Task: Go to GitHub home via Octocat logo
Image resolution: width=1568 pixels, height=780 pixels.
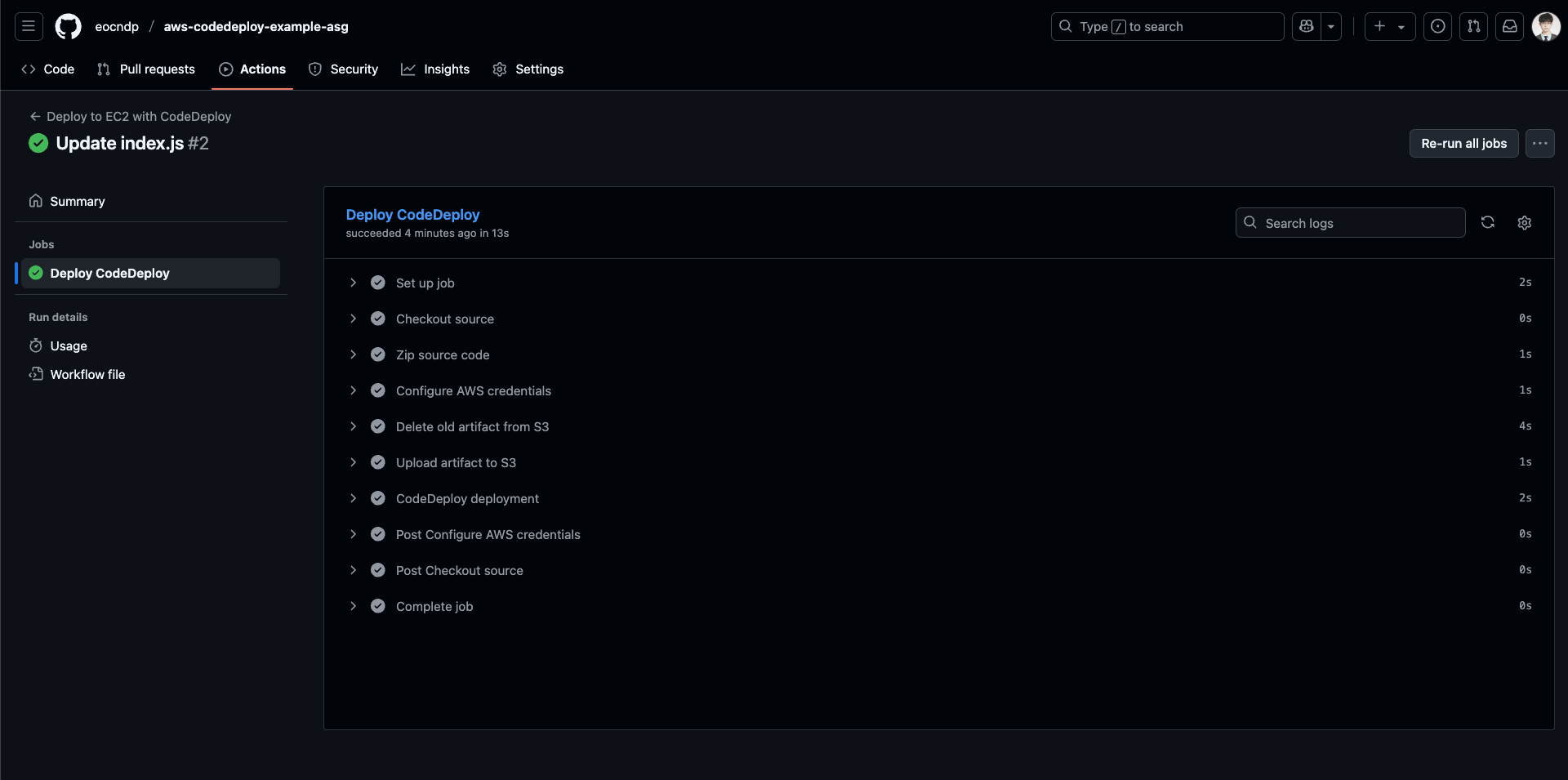Action: tap(69, 26)
